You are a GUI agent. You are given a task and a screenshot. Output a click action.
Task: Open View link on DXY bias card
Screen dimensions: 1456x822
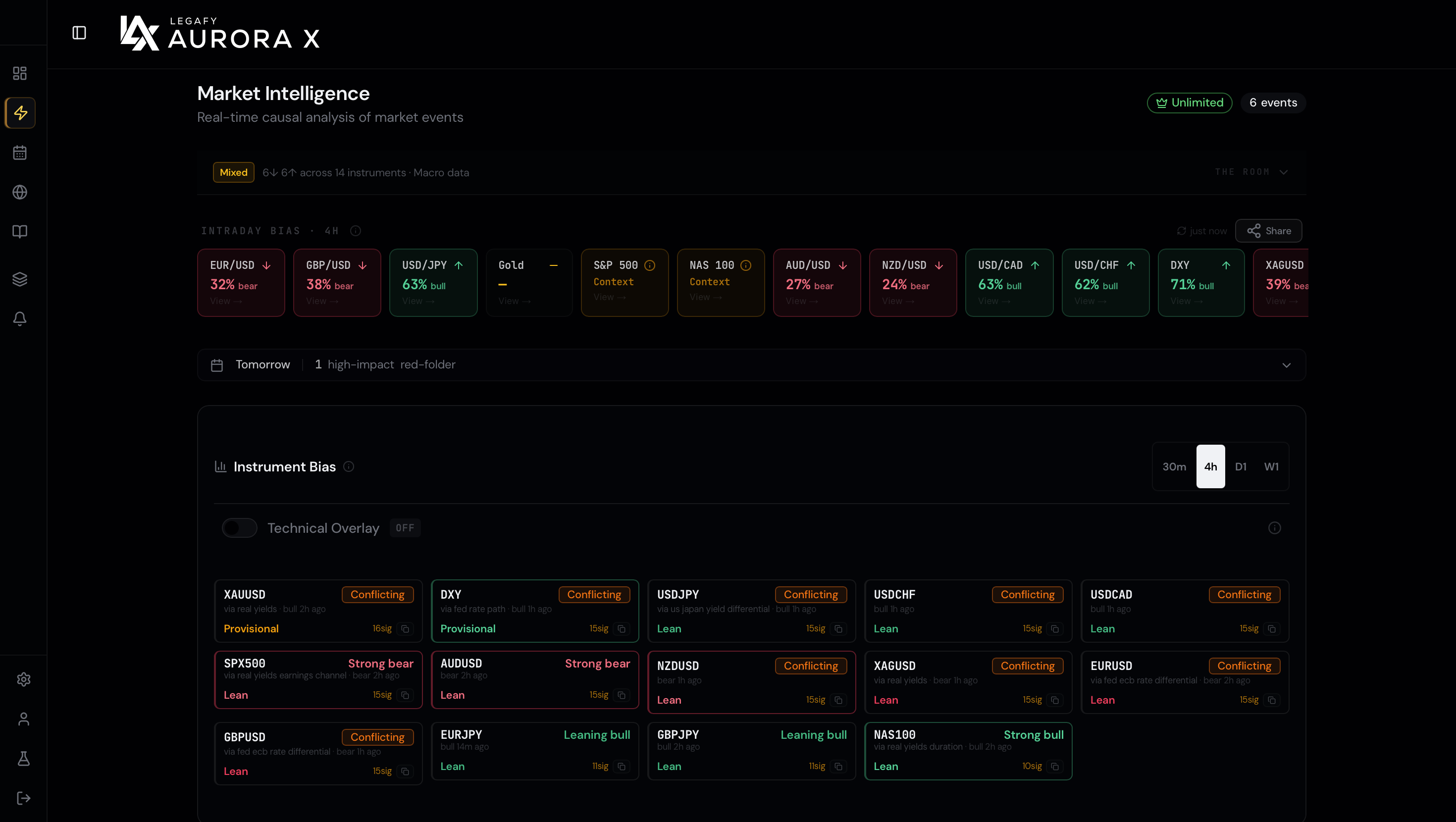(1187, 302)
